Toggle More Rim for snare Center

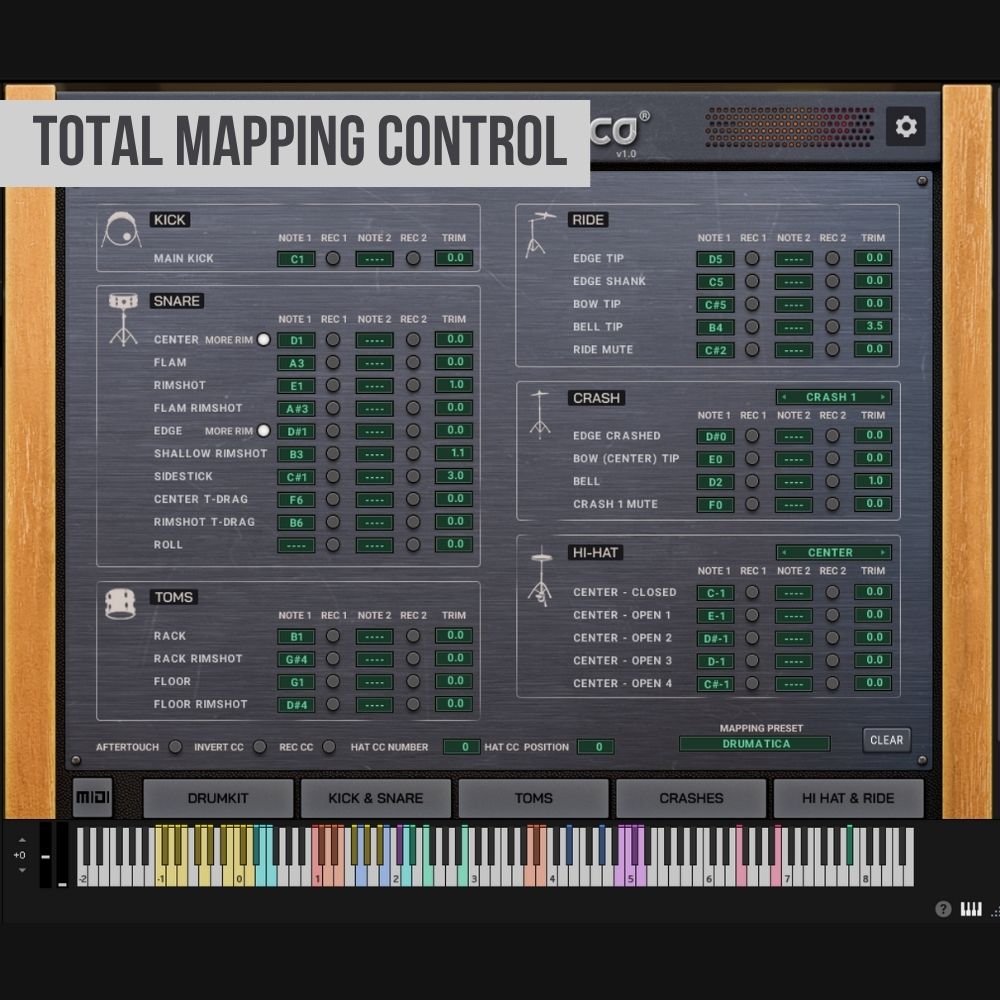tap(264, 340)
